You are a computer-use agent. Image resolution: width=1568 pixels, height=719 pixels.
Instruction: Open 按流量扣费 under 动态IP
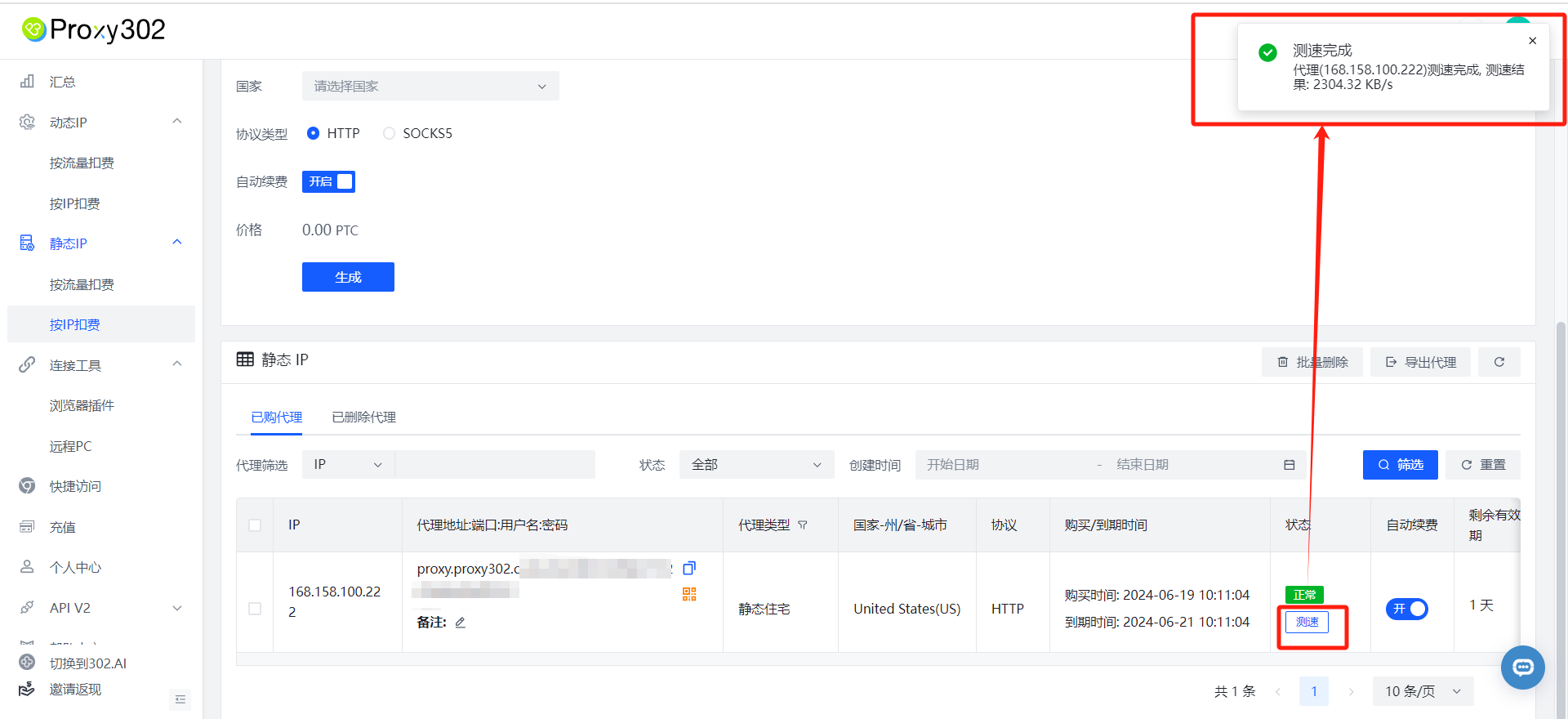click(x=82, y=163)
